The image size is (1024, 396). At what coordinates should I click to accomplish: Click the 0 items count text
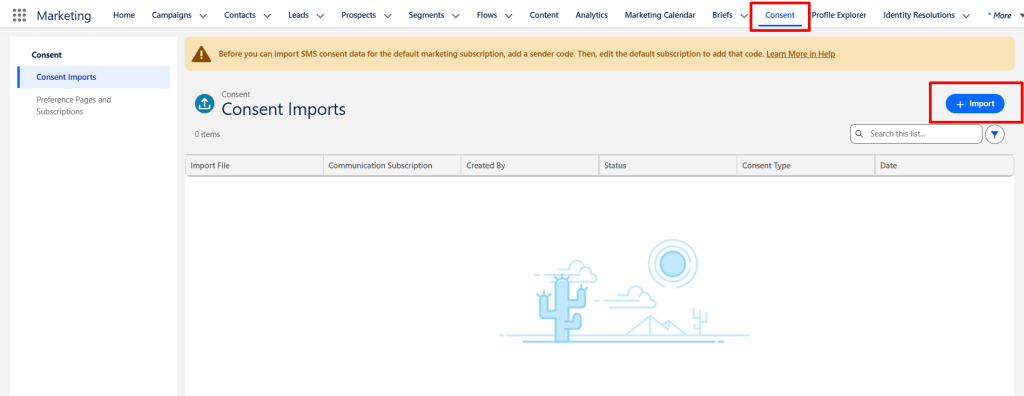(x=207, y=134)
